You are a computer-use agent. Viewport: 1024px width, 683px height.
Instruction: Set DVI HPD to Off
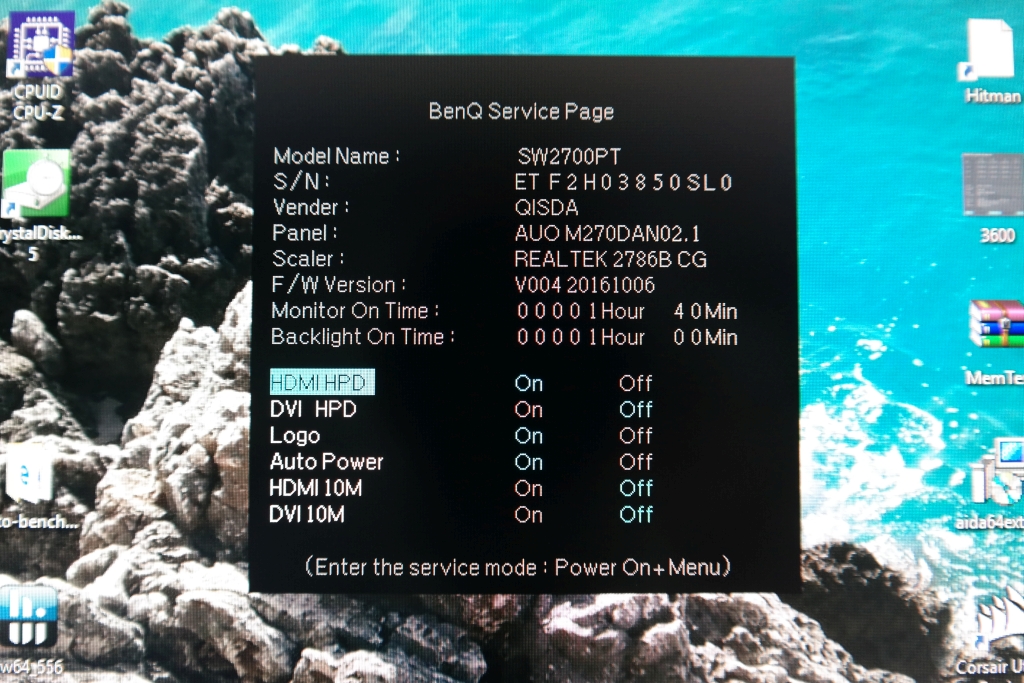(635, 409)
